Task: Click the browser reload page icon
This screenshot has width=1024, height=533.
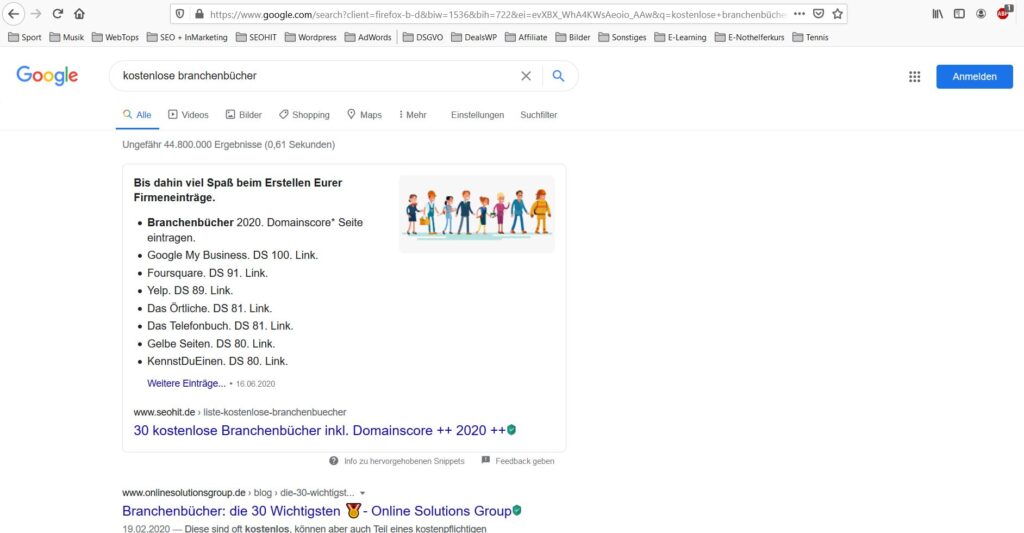Action: click(x=58, y=14)
